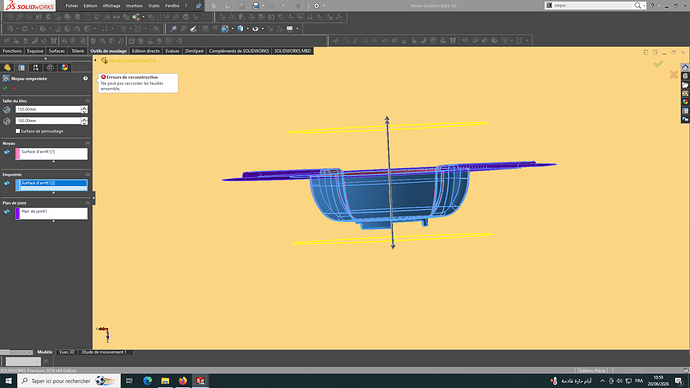This screenshot has width=690, height=388.
Task: Open the SOLIDWORKS Help question mark
Action: point(652,5)
